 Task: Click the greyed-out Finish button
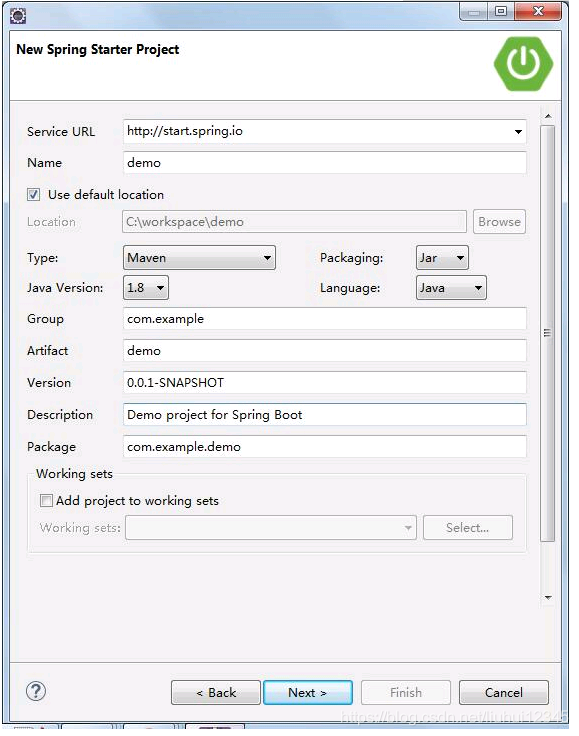click(x=406, y=692)
